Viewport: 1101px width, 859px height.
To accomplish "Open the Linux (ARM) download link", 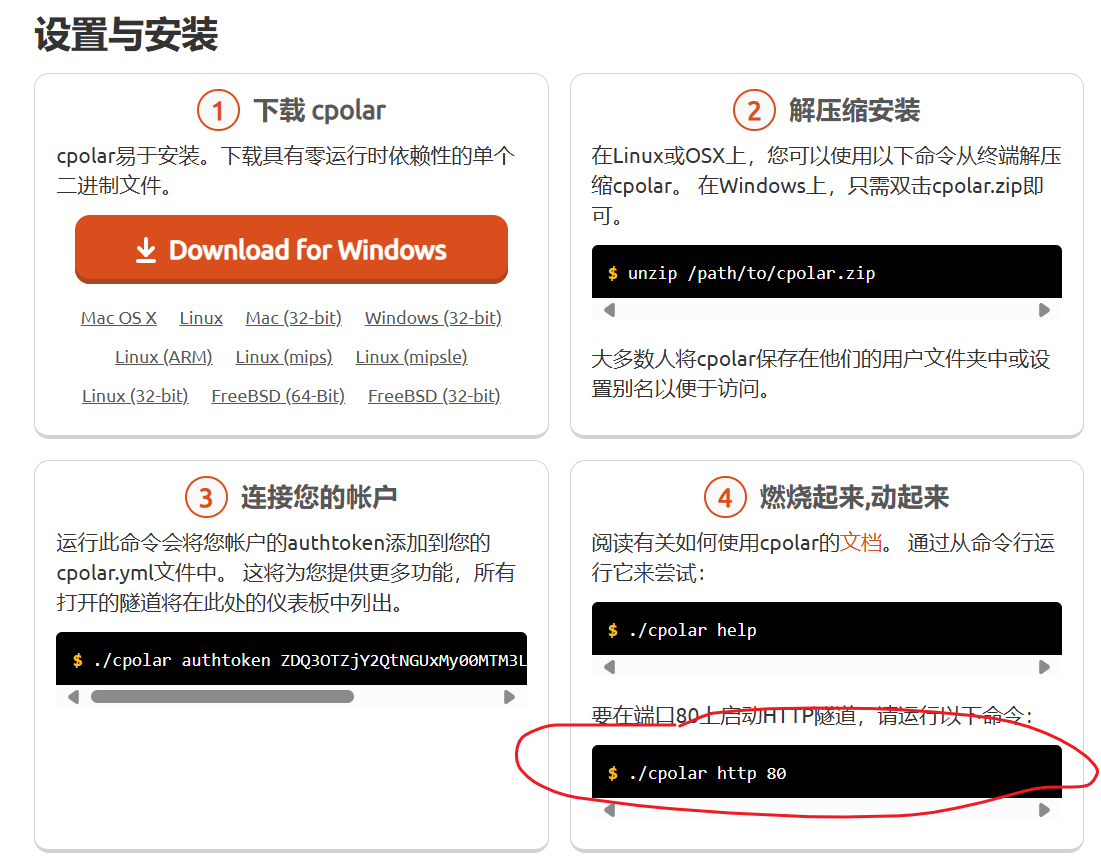I will coord(163,356).
